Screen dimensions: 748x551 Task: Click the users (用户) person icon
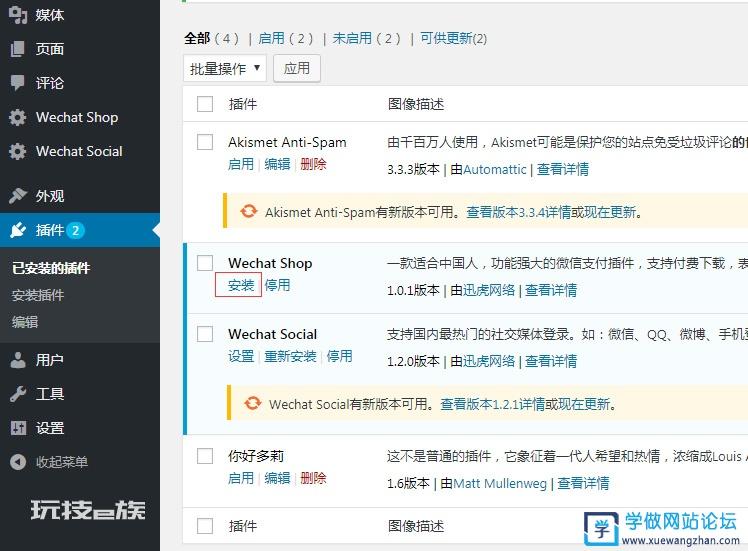coord(18,360)
